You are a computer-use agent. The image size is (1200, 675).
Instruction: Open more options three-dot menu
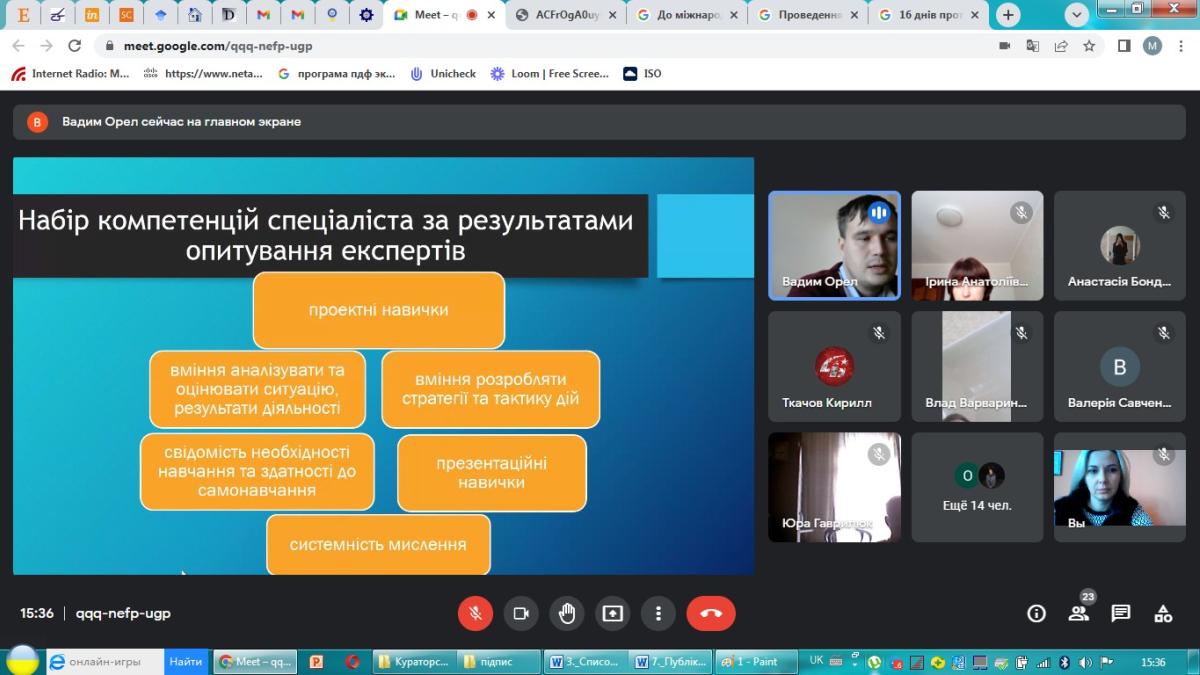pyautogui.click(x=658, y=613)
